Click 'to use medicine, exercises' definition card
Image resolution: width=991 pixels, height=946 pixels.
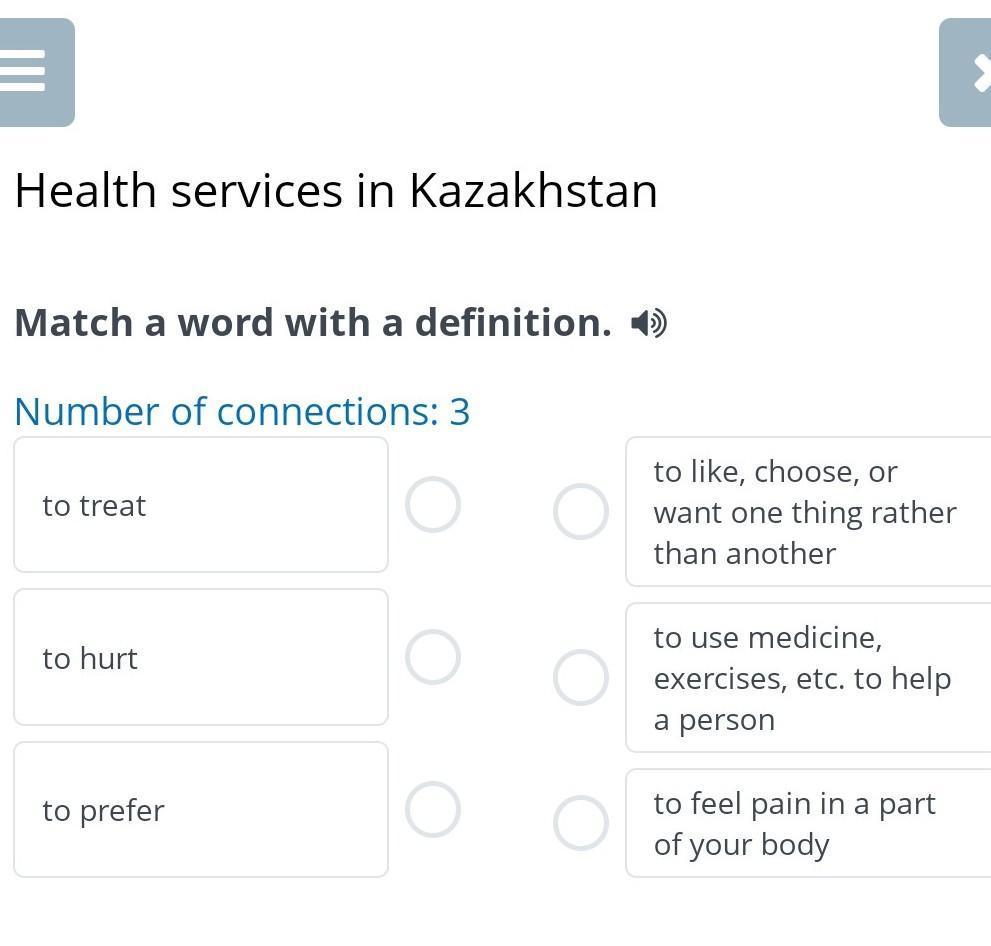pos(805,678)
